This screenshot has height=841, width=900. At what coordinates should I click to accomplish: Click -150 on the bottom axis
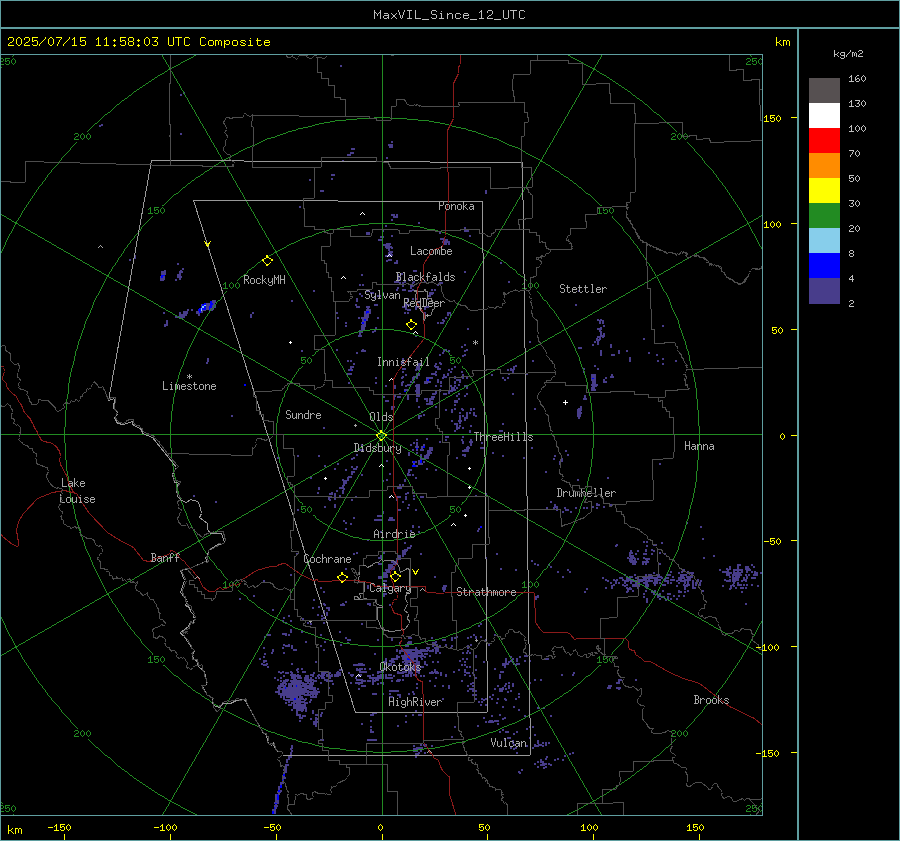59,828
